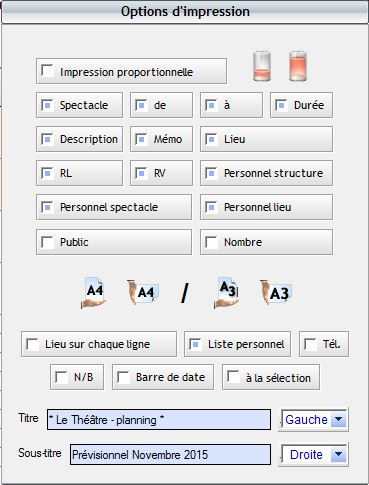Toggle Personnel structure checkbox
The image size is (369, 485).
(x=211, y=173)
